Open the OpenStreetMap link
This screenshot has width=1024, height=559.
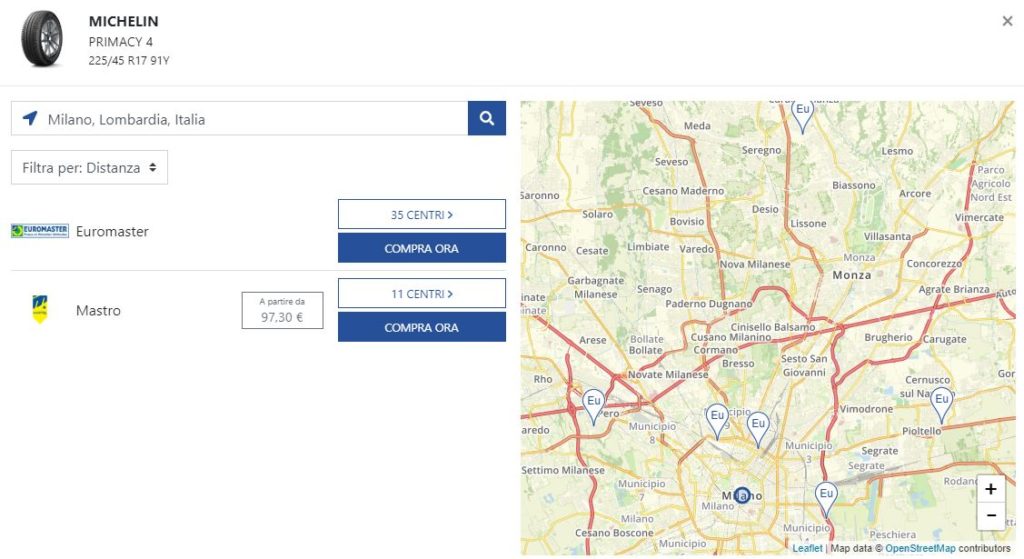pyautogui.click(x=919, y=548)
